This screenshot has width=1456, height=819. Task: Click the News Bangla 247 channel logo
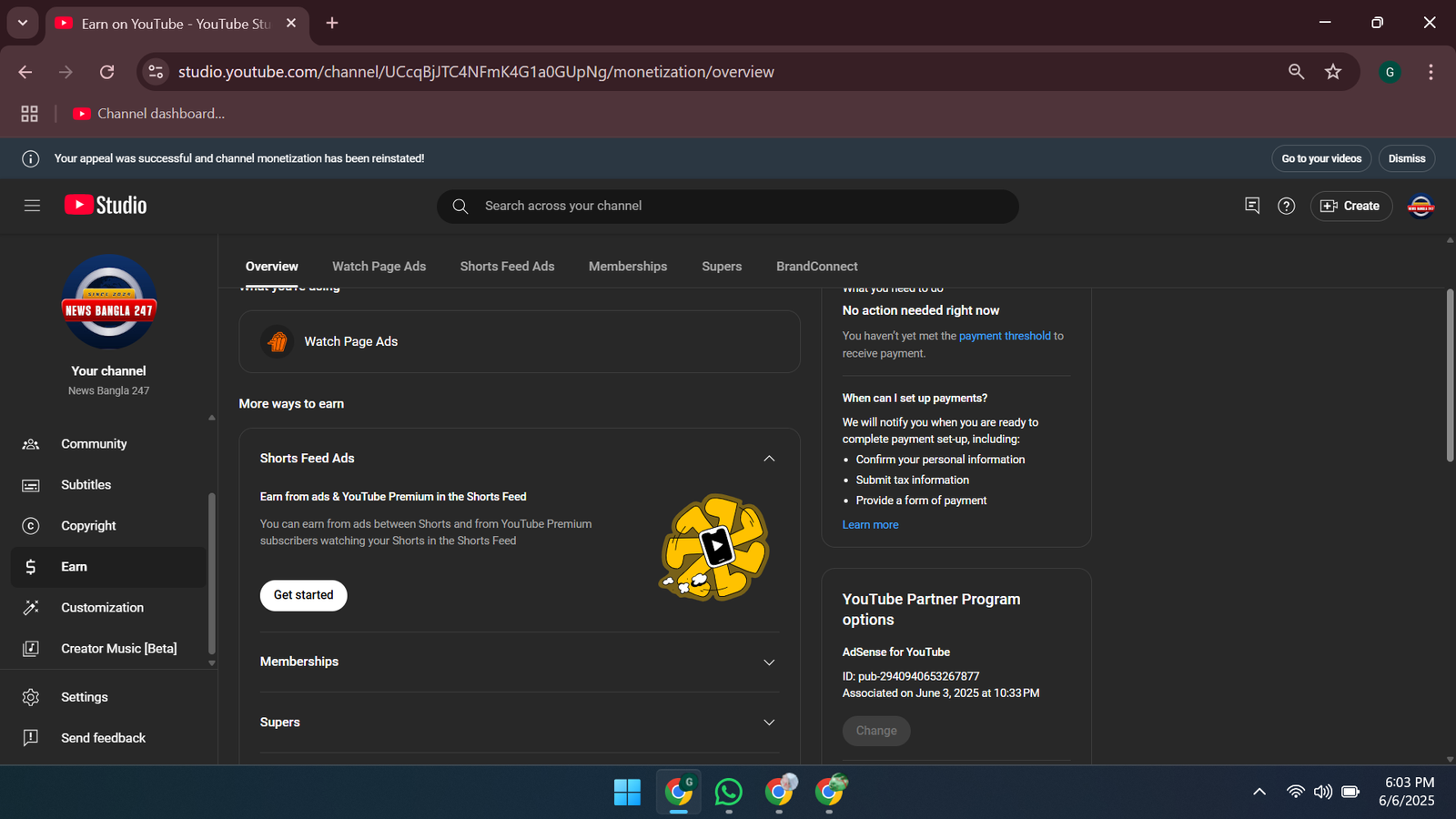pyautogui.click(x=109, y=302)
